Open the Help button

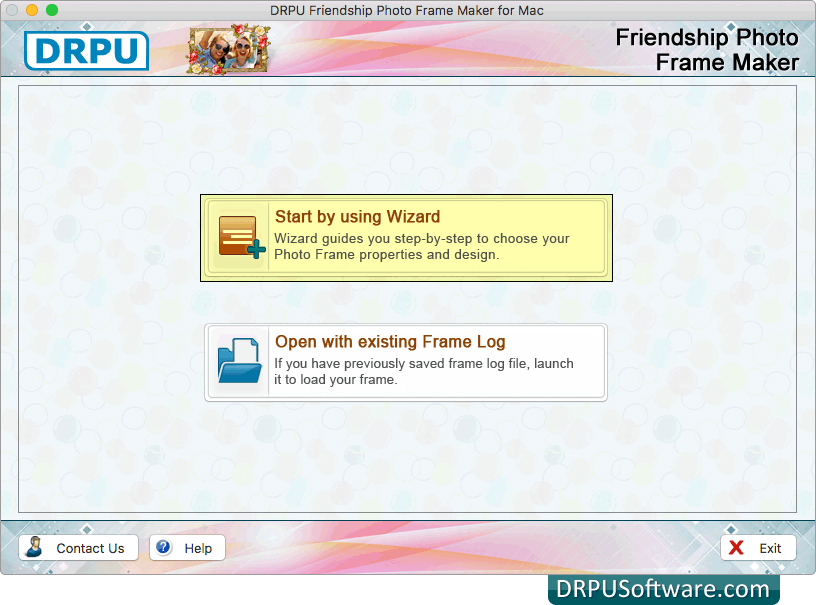pos(187,548)
